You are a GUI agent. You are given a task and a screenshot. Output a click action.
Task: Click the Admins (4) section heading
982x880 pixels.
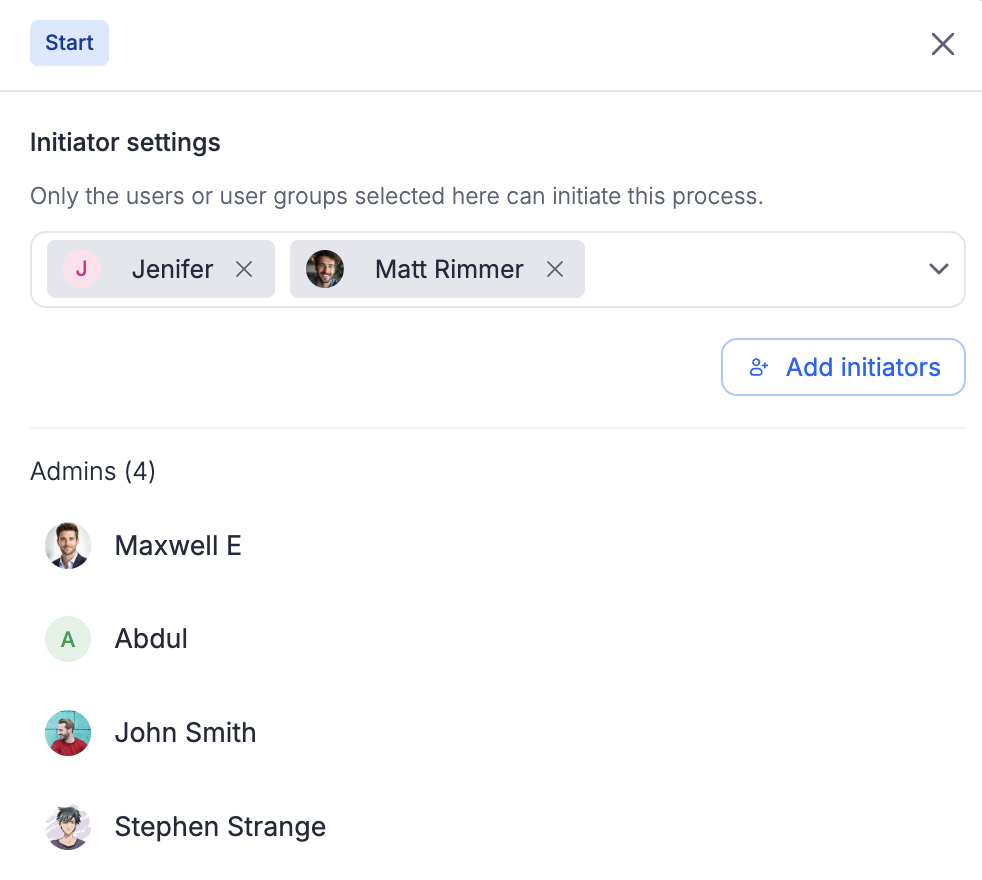[x=93, y=471]
